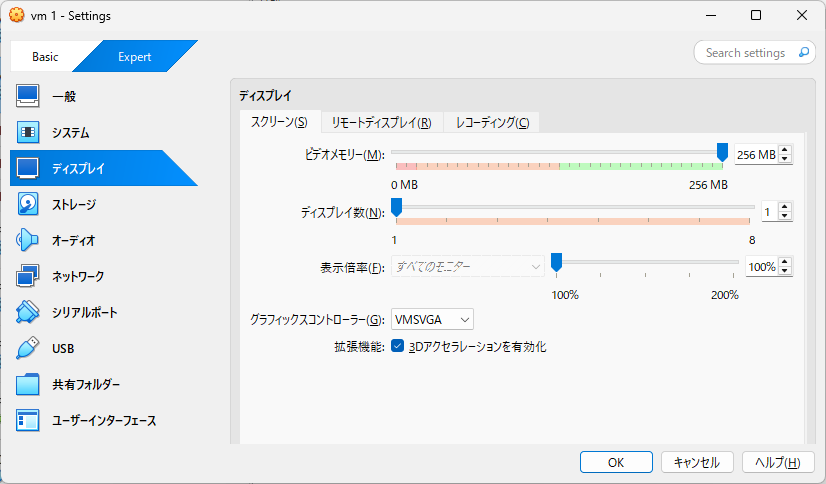Click the Search settings field
Screen dimensions: 826x484
click(745, 53)
